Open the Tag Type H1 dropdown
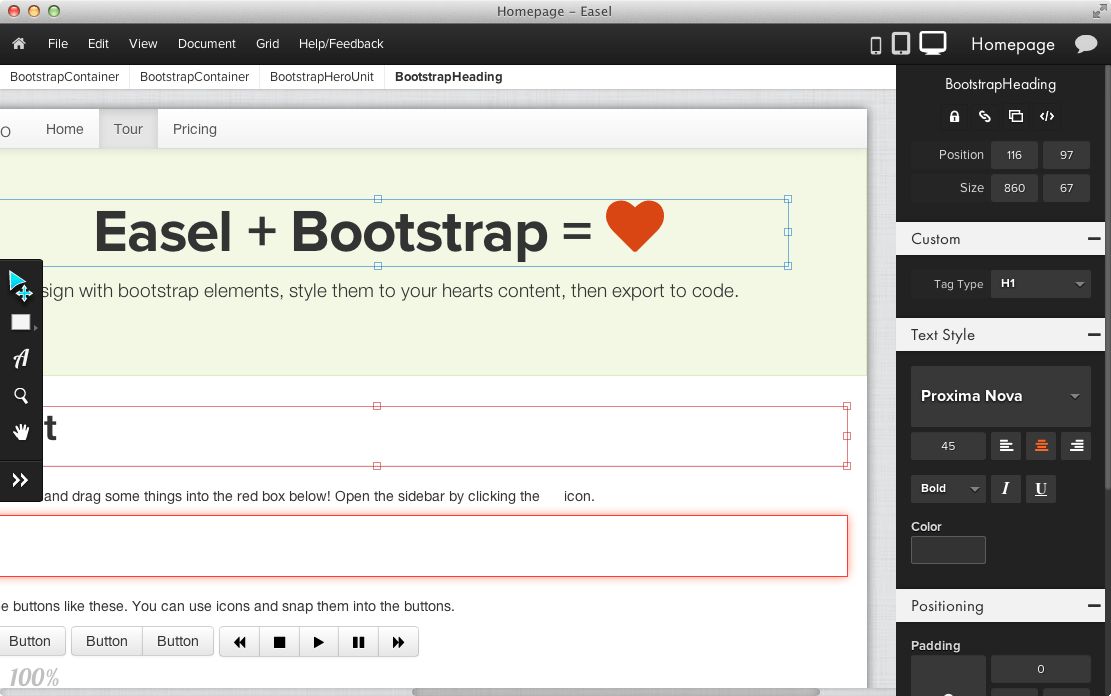The height and width of the screenshot is (696, 1111). pyautogui.click(x=1040, y=284)
